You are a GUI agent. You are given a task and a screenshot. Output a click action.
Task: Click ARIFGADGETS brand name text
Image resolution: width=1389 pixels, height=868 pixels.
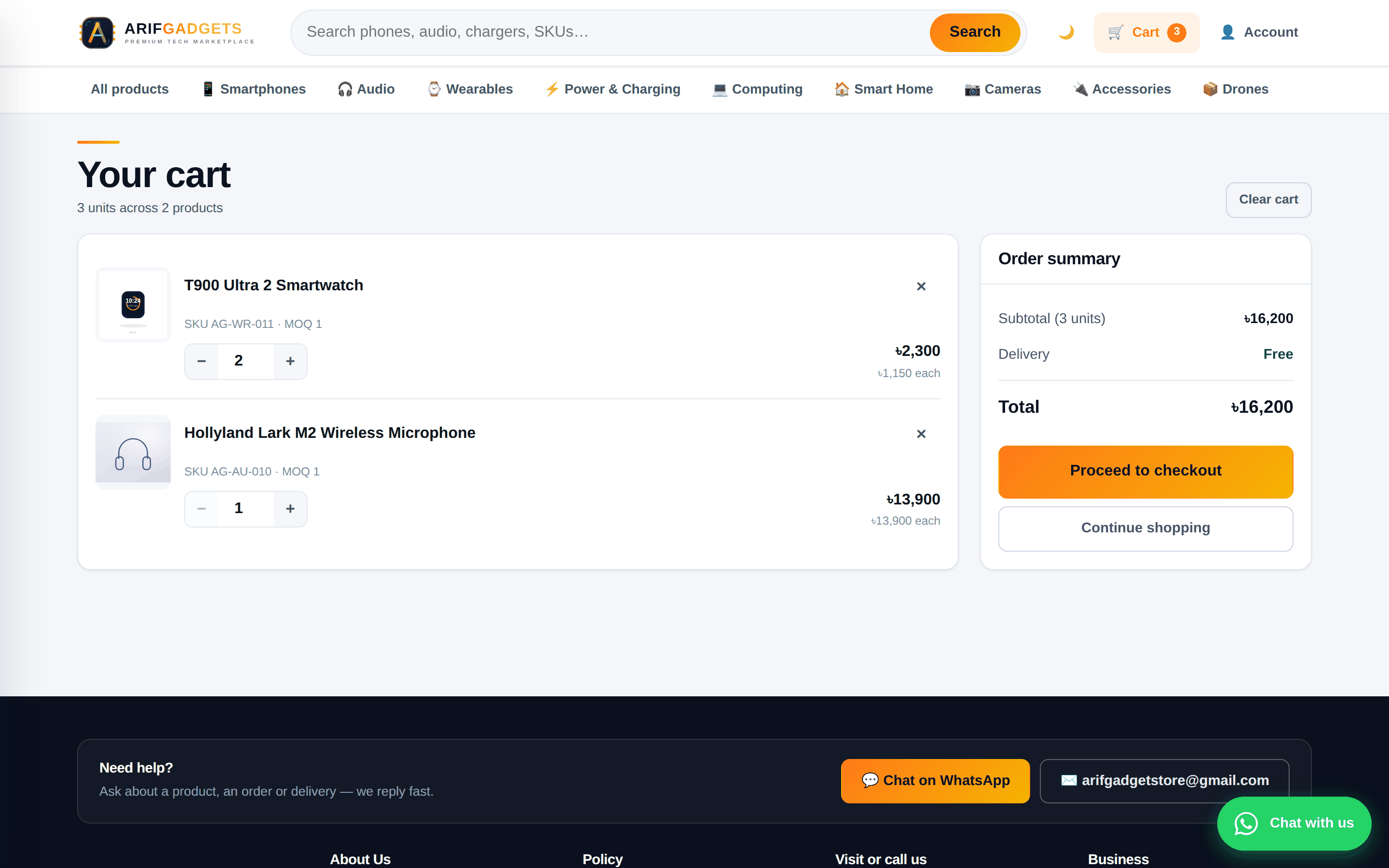[183, 29]
